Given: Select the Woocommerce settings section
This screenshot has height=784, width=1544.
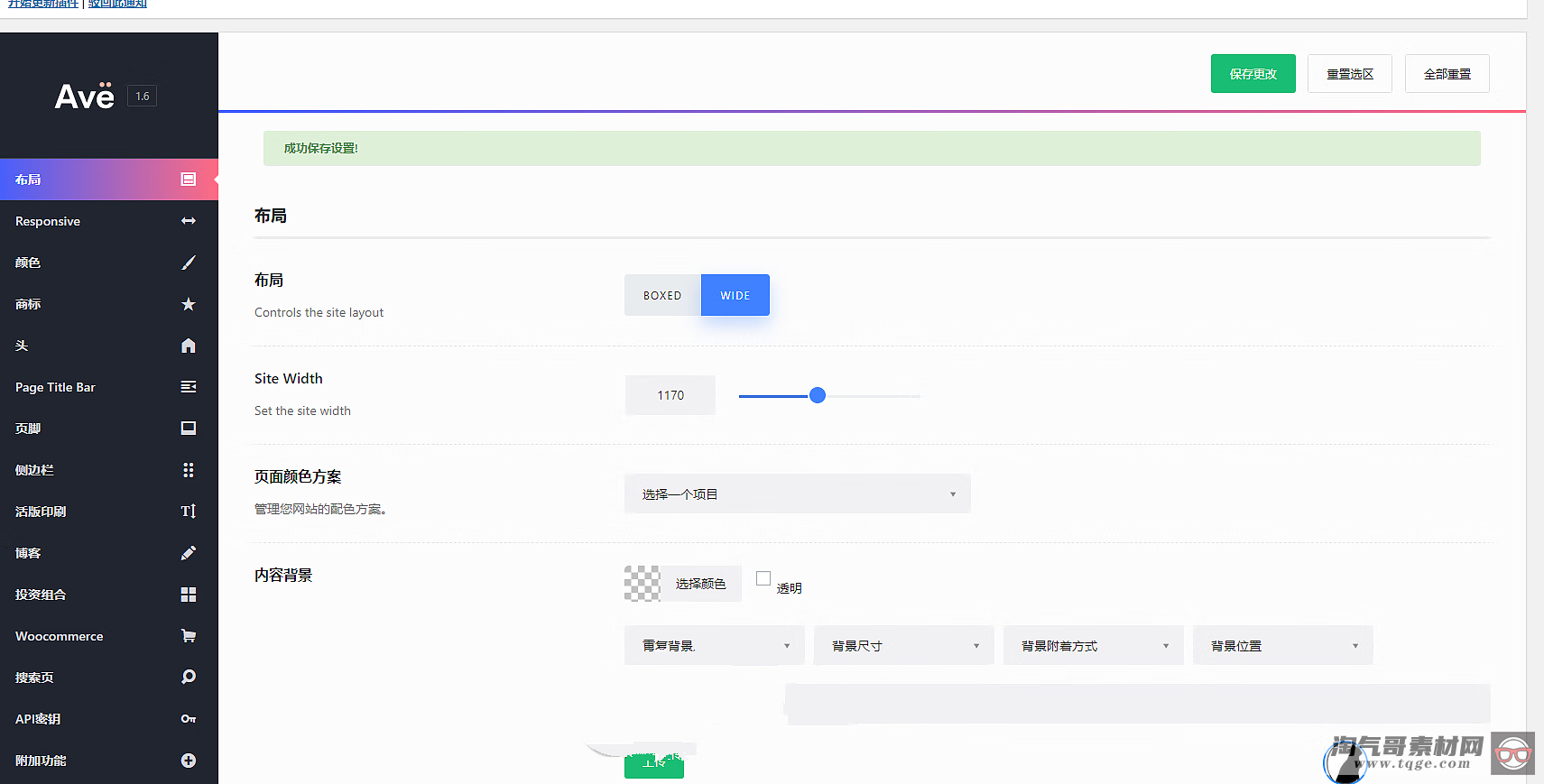Looking at the screenshot, I should 109,636.
